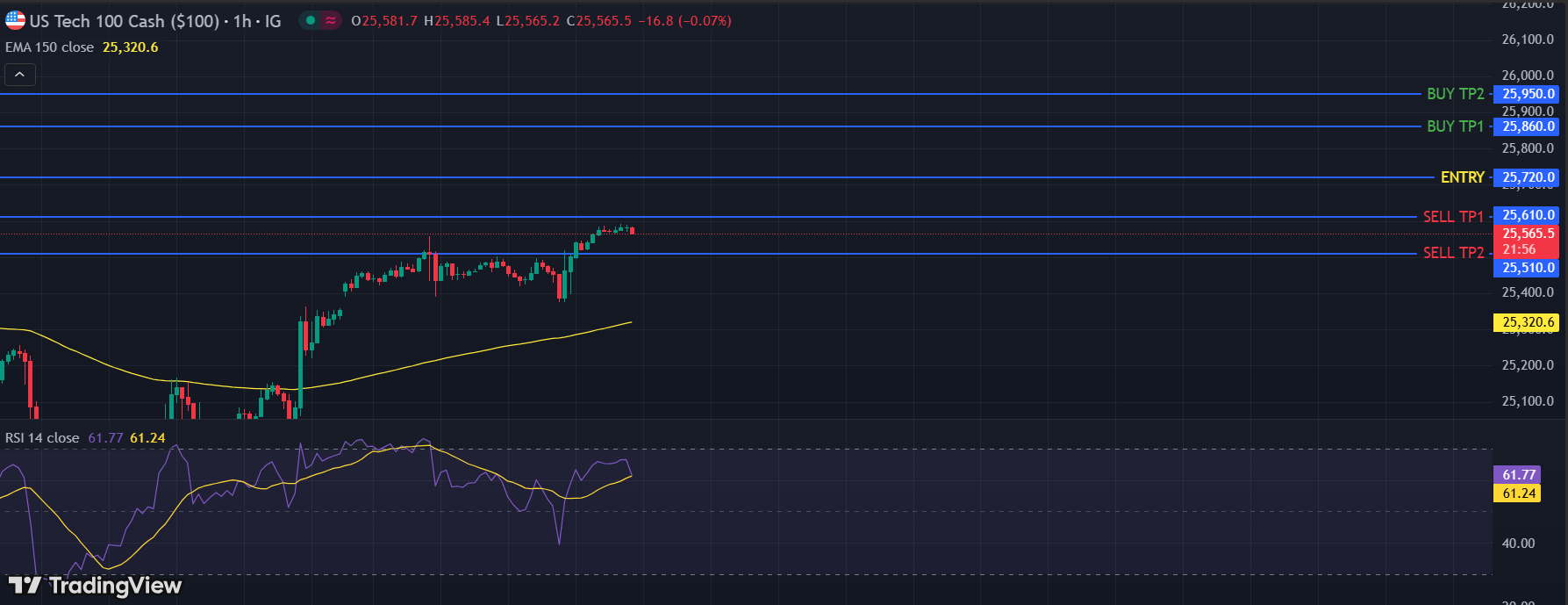Click the green market status dot
This screenshot has height=605, width=1568.
310,20
